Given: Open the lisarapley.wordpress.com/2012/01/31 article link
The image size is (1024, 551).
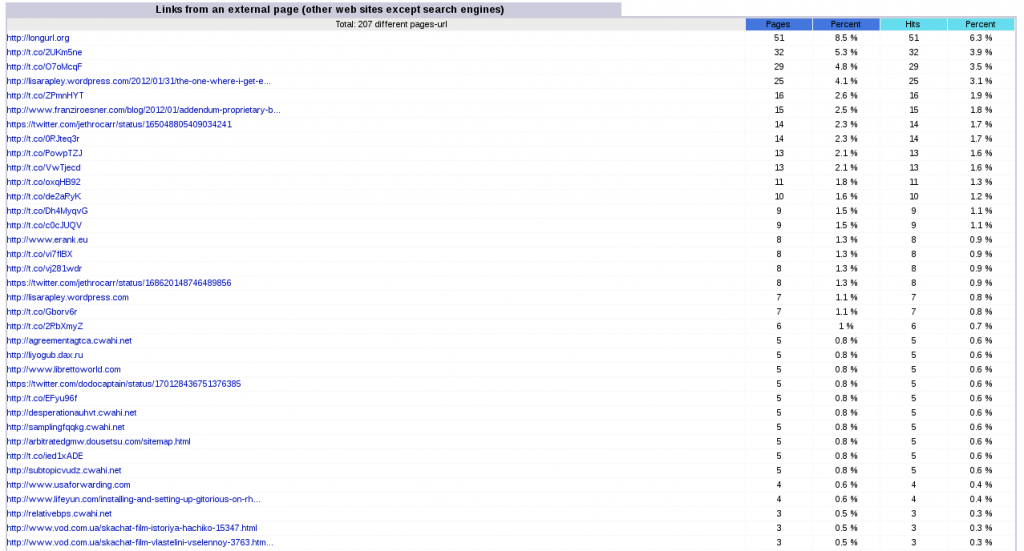Looking at the screenshot, I should click(138, 81).
